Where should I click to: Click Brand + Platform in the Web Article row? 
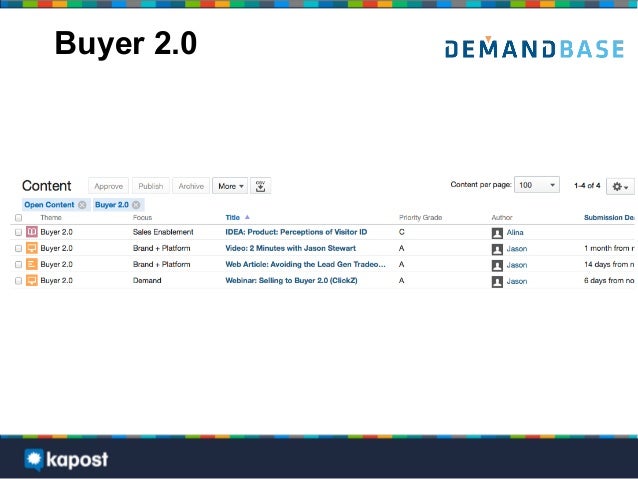(x=162, y=265)
